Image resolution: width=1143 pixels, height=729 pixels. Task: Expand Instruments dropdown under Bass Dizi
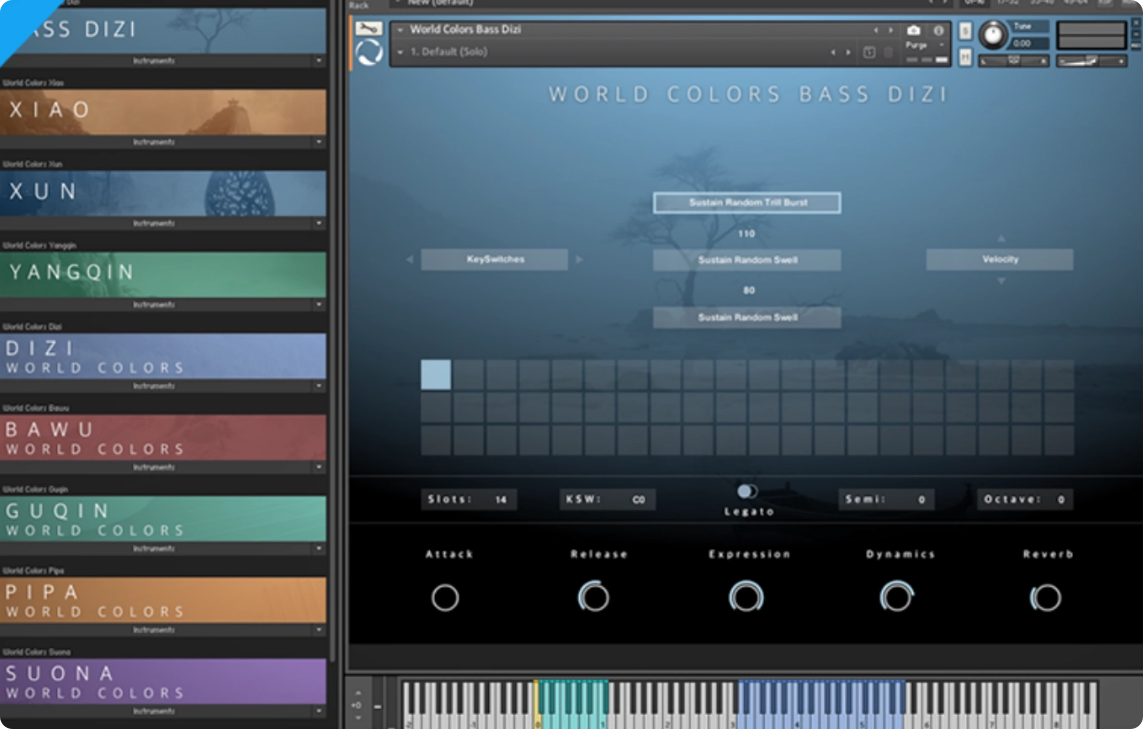click(x=319, y=61)
